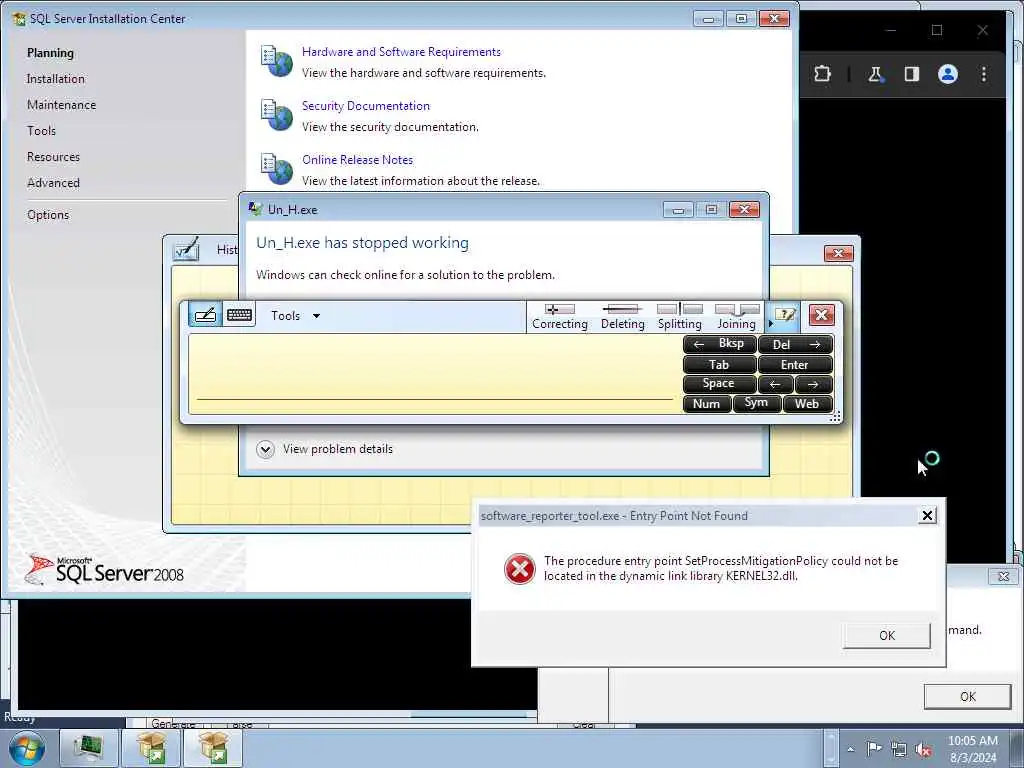The width and height of the screenshot is (1024, 768).
Task: Open the device manager taskbar icon
Action: pos(89,748)
